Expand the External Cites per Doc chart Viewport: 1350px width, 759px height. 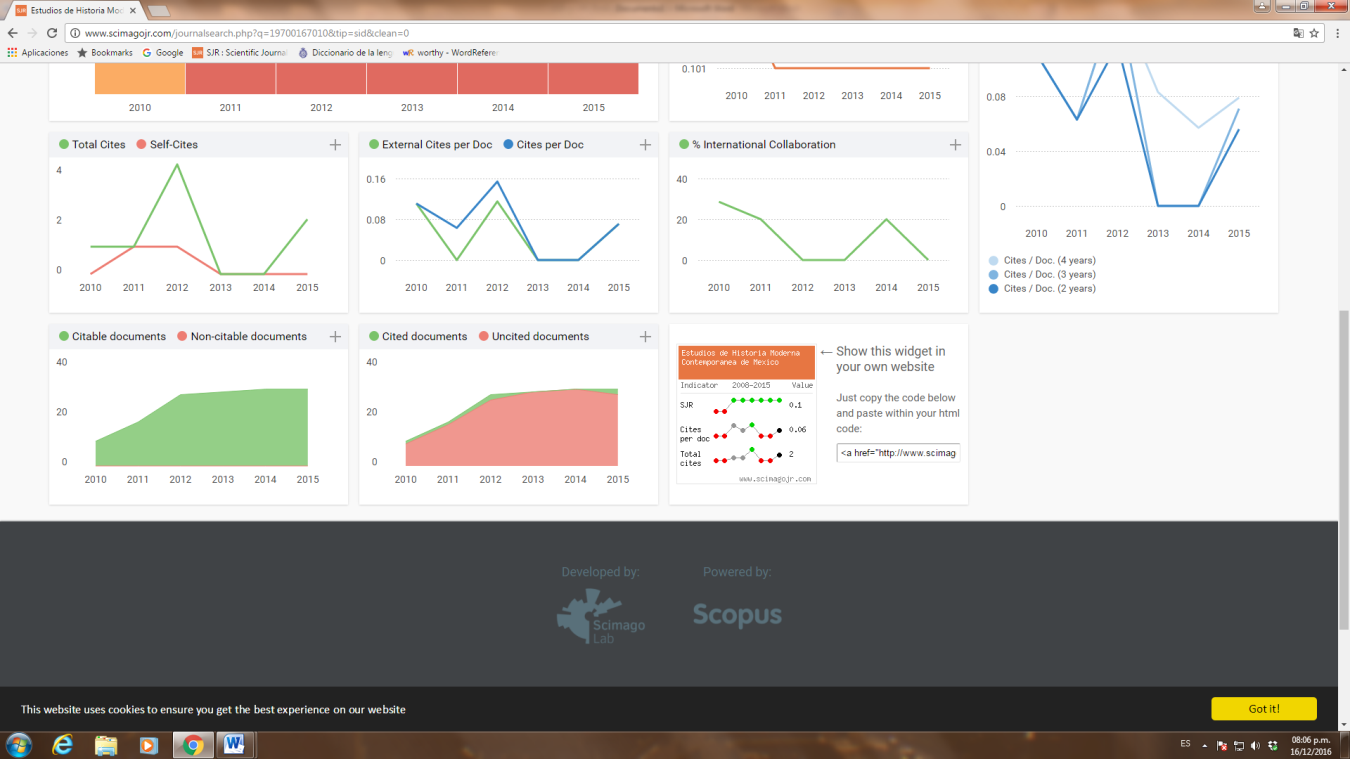[x=645, y=145]
